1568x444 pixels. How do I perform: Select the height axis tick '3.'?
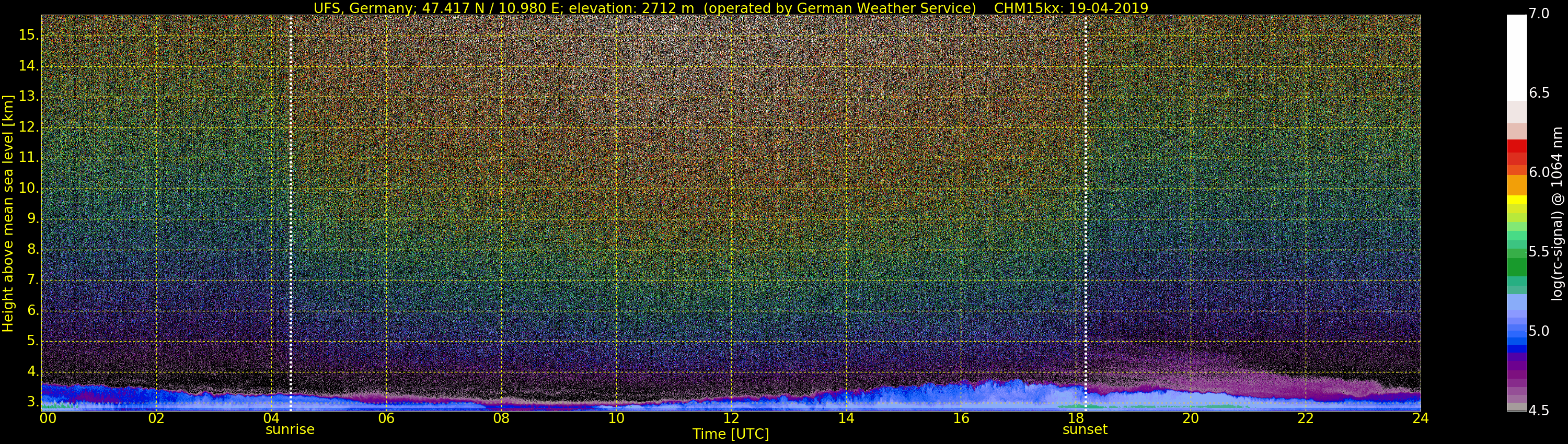coord(32,402)
